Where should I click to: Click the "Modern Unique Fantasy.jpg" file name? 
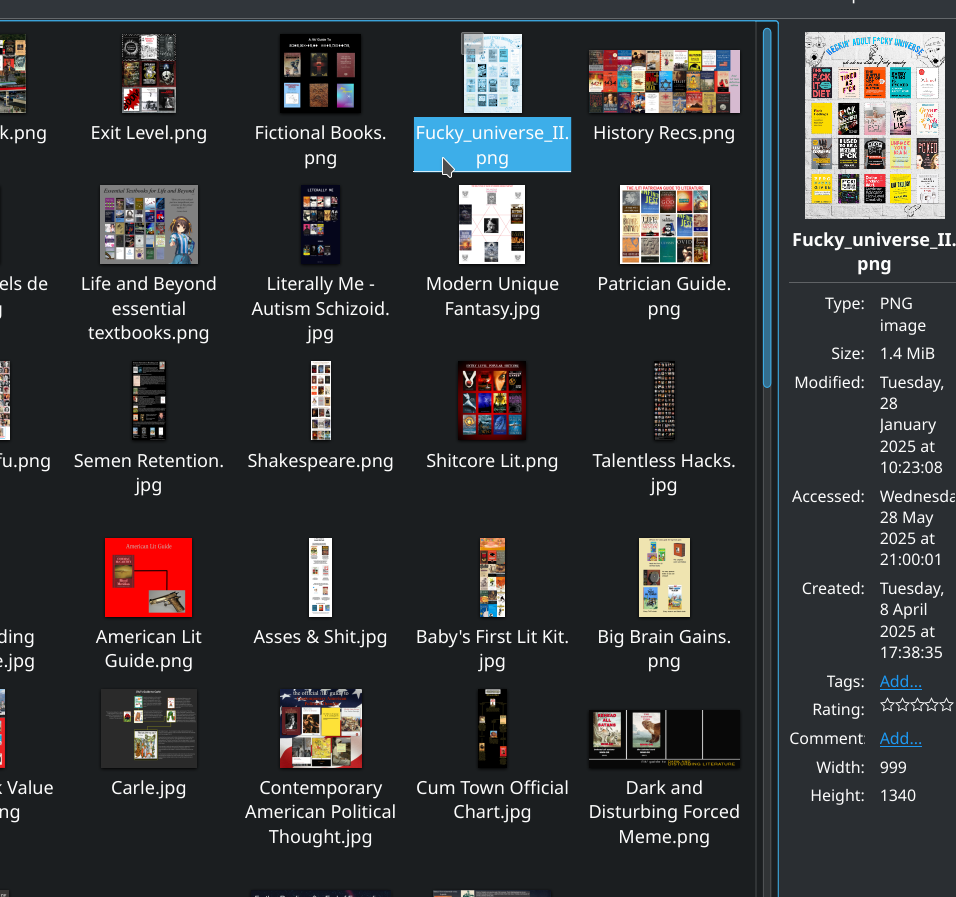coord(492,296)
